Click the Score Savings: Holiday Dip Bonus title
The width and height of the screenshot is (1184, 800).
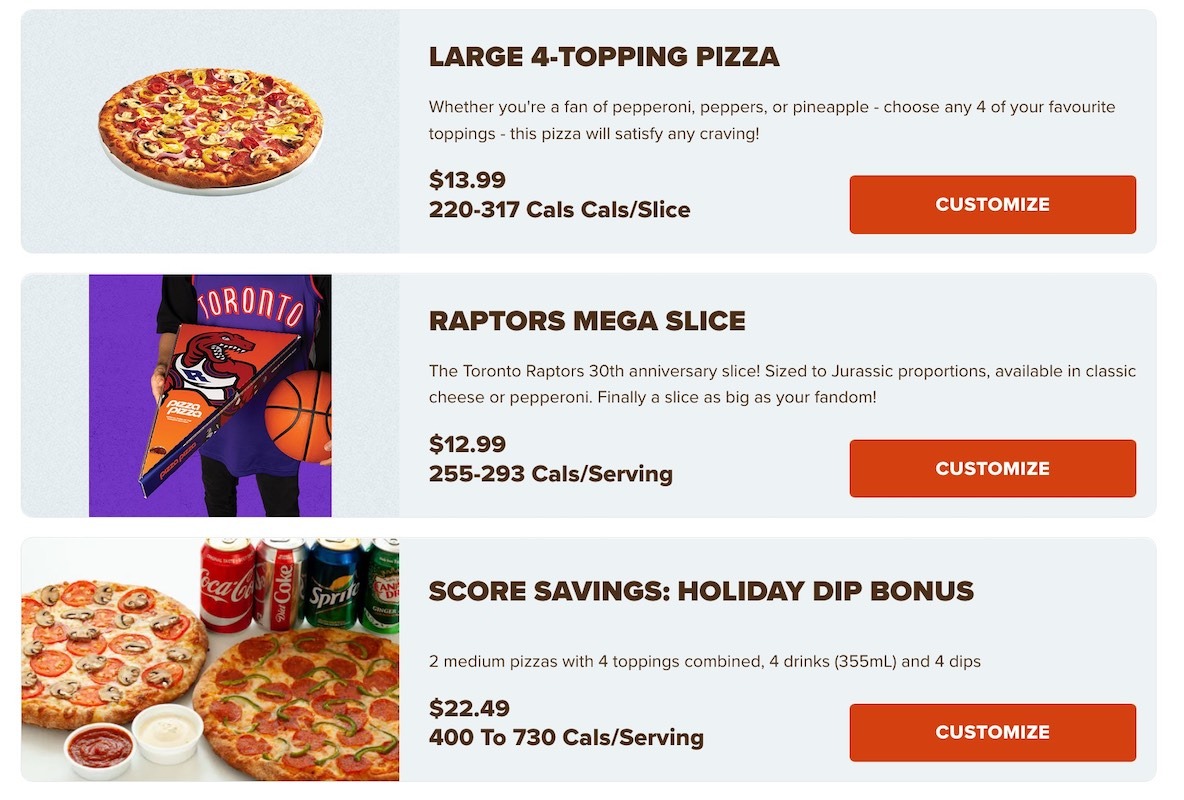700,591
